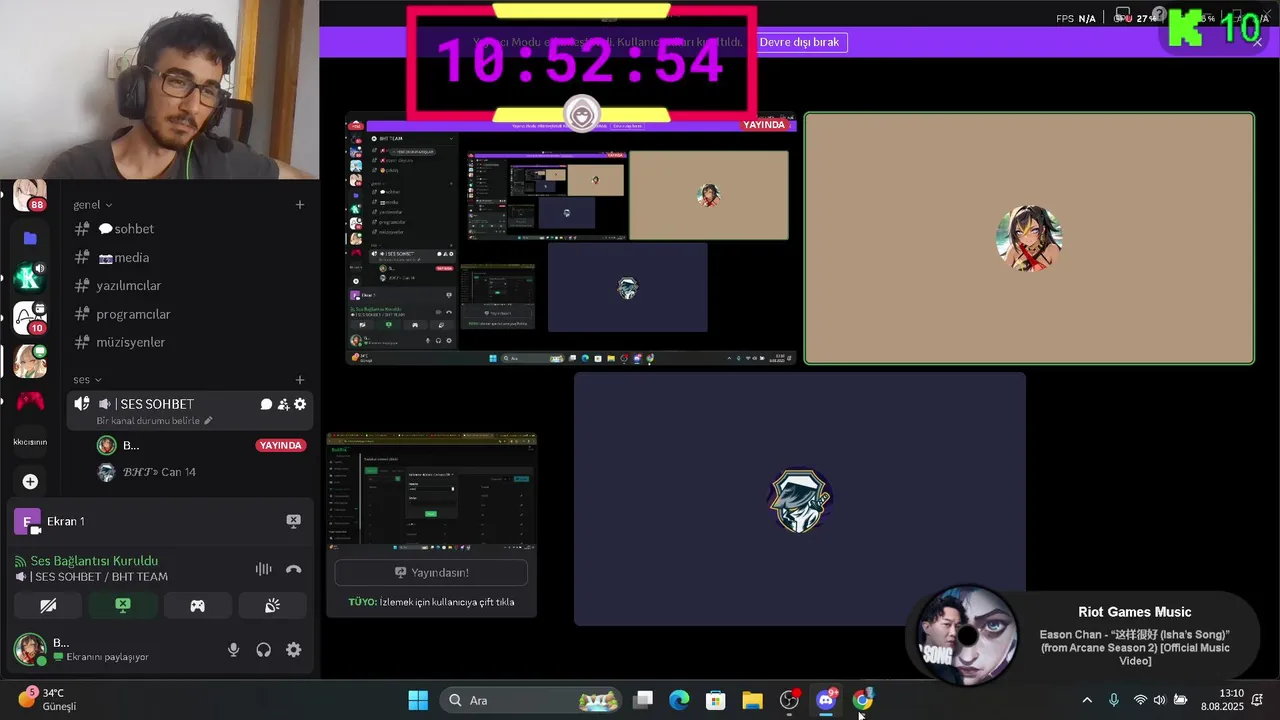The image size is (1280, 720).
Task: Collapse the genel category
Action: point(92,205)
